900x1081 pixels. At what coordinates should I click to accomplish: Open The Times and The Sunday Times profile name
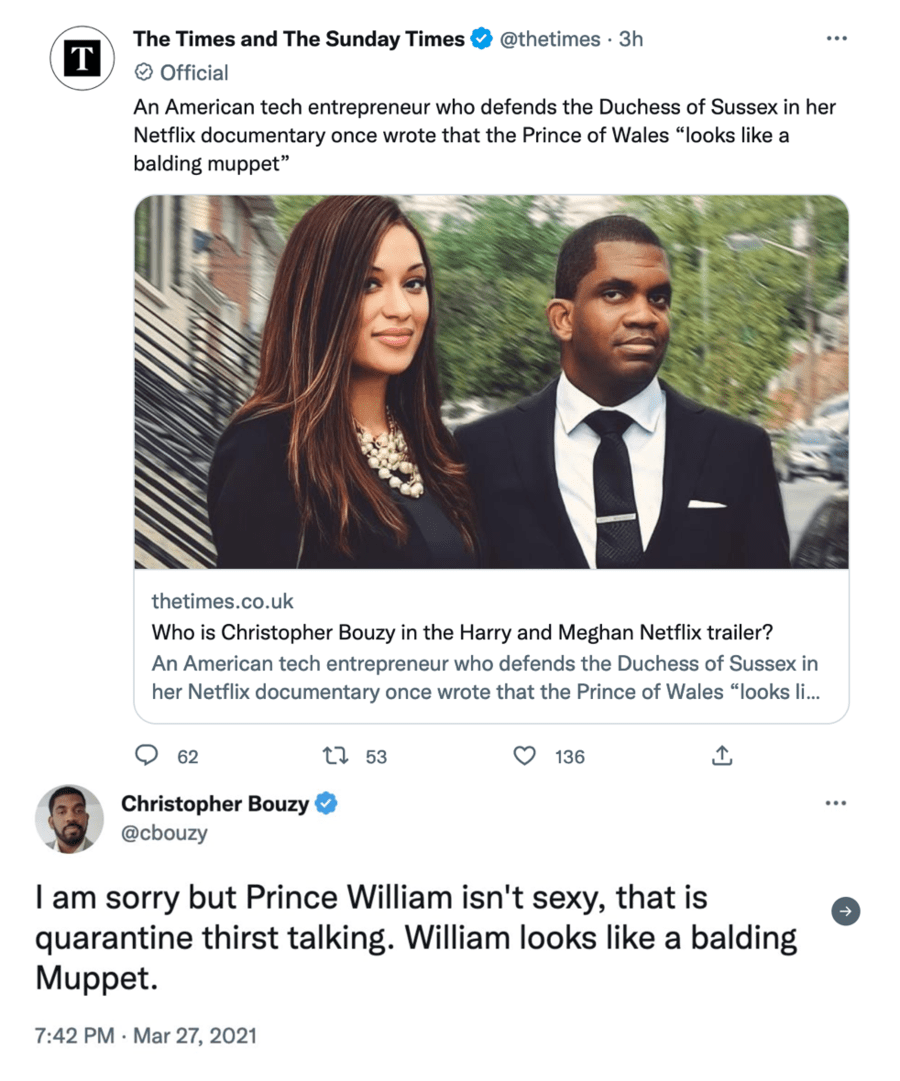(299, 39)
